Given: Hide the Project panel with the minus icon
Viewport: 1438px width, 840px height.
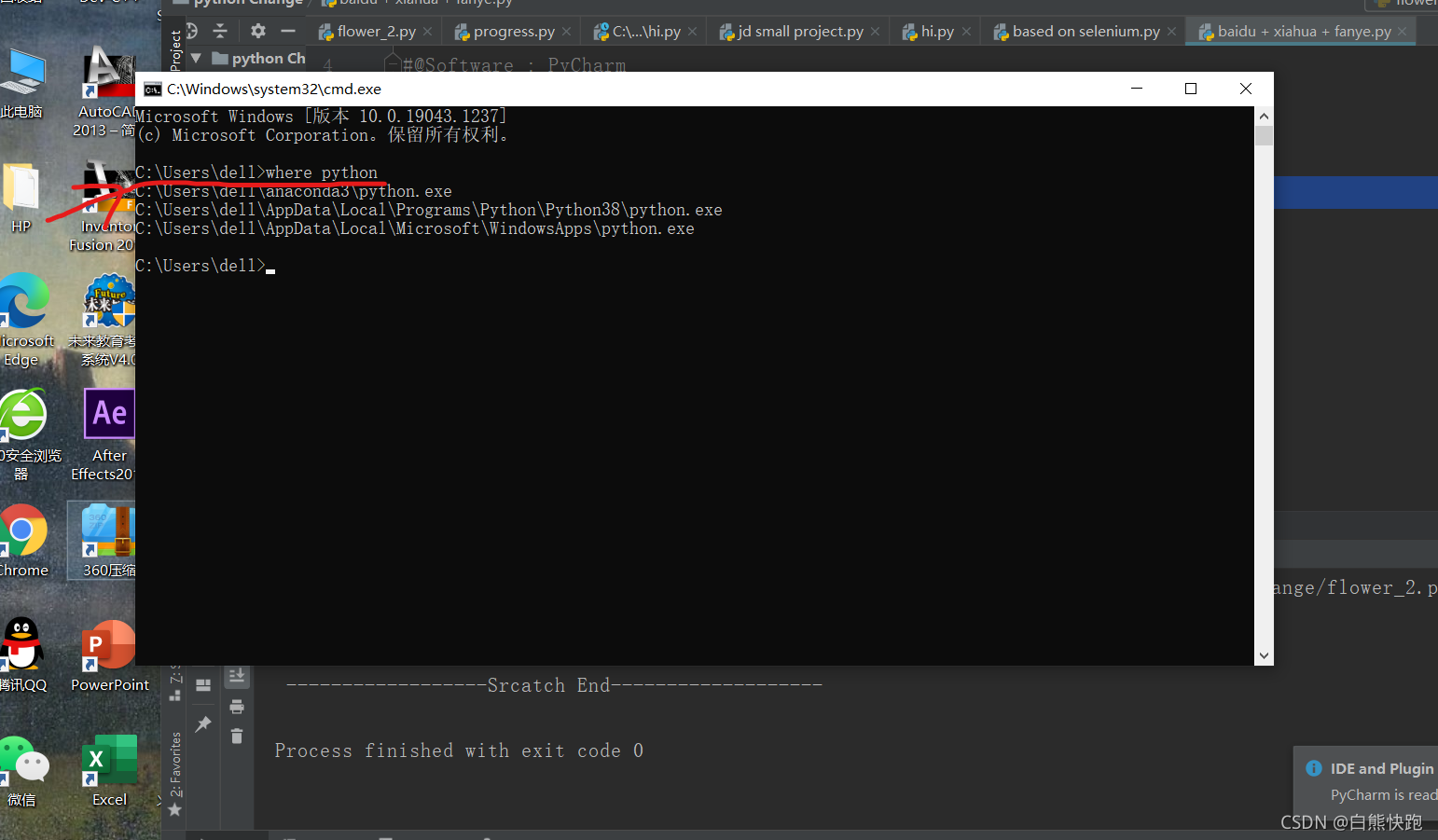Looking at the screenshot, I should coord(288,31).
